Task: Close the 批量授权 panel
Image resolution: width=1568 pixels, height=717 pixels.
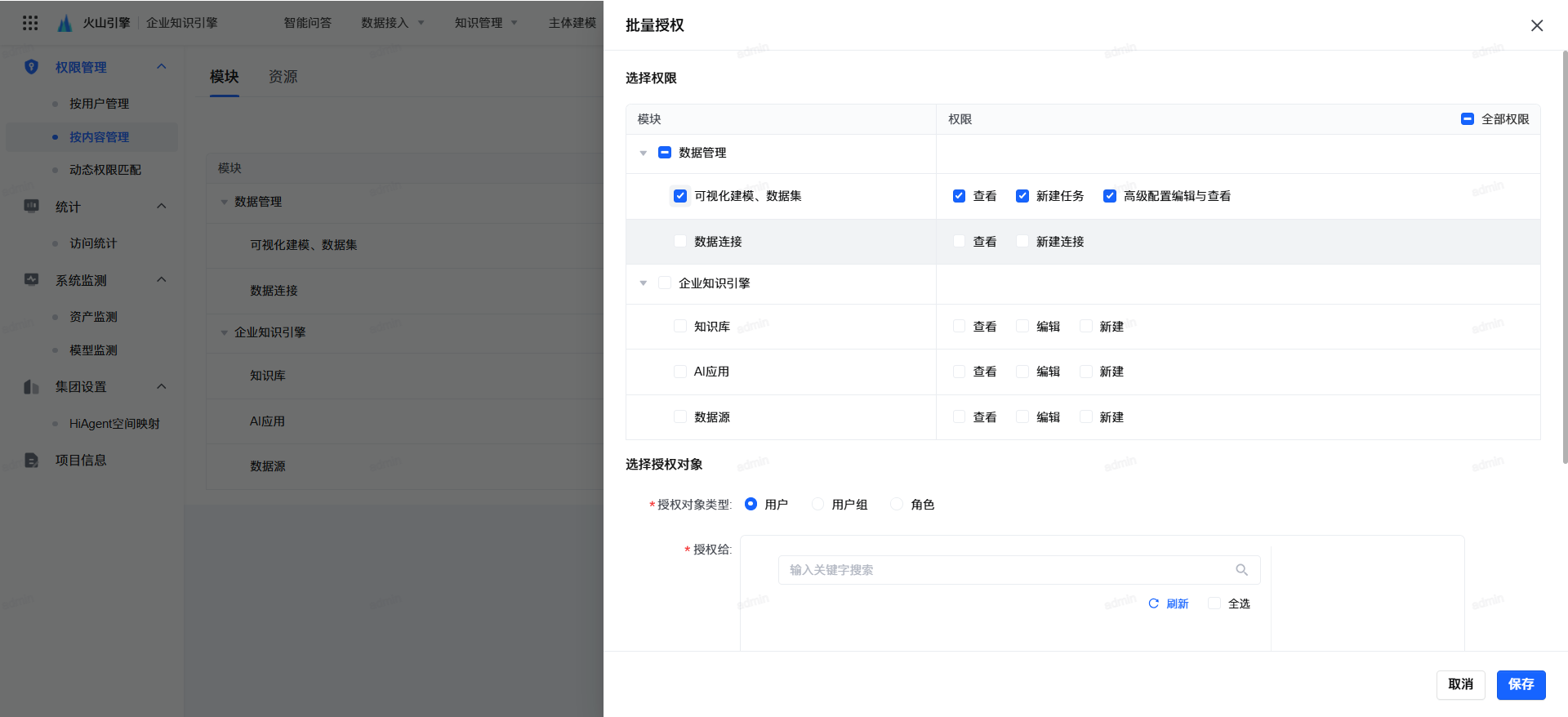Action: [1536, 25]
